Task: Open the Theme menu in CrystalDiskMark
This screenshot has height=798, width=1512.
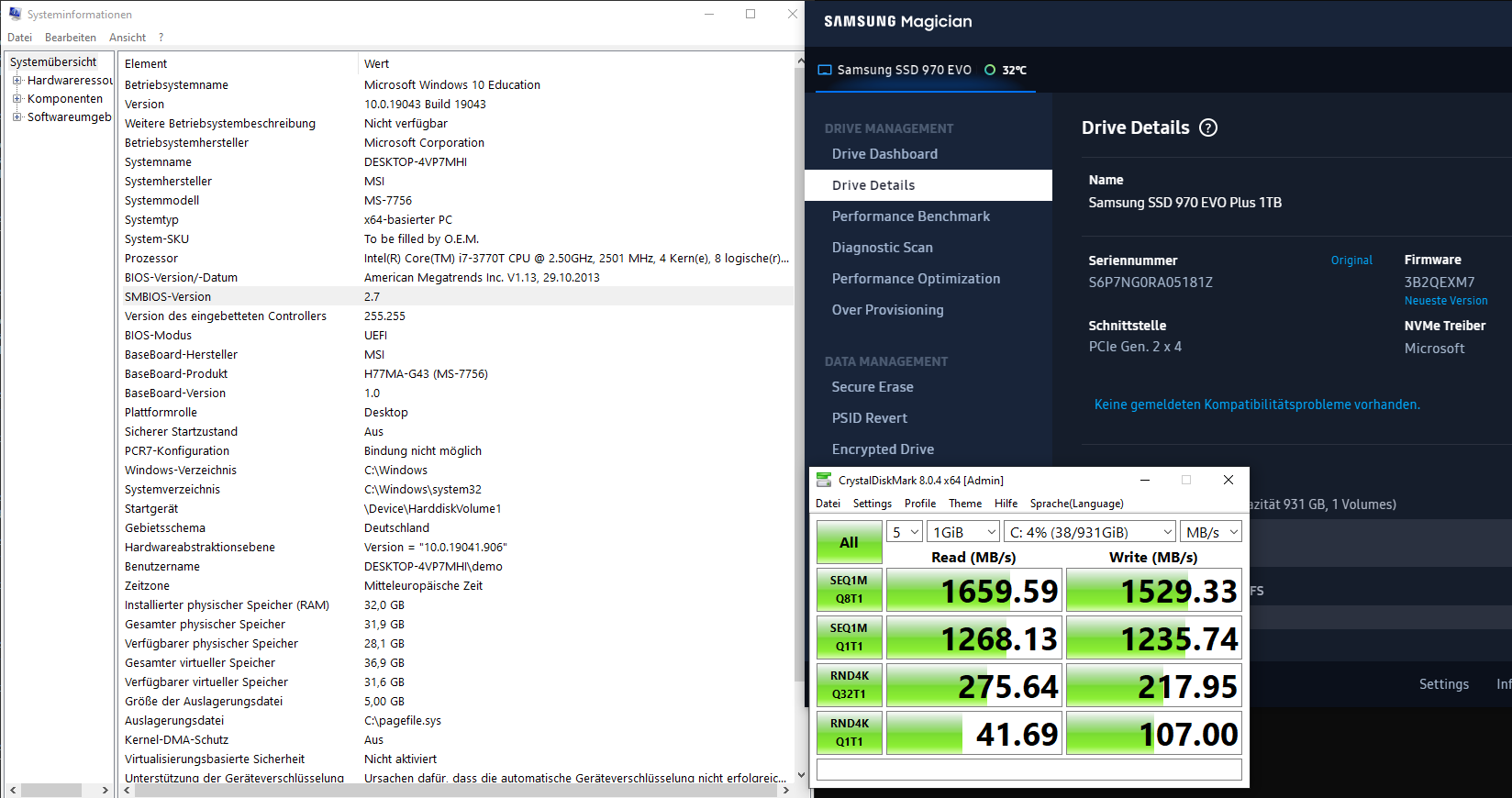Action: [965, 504]
